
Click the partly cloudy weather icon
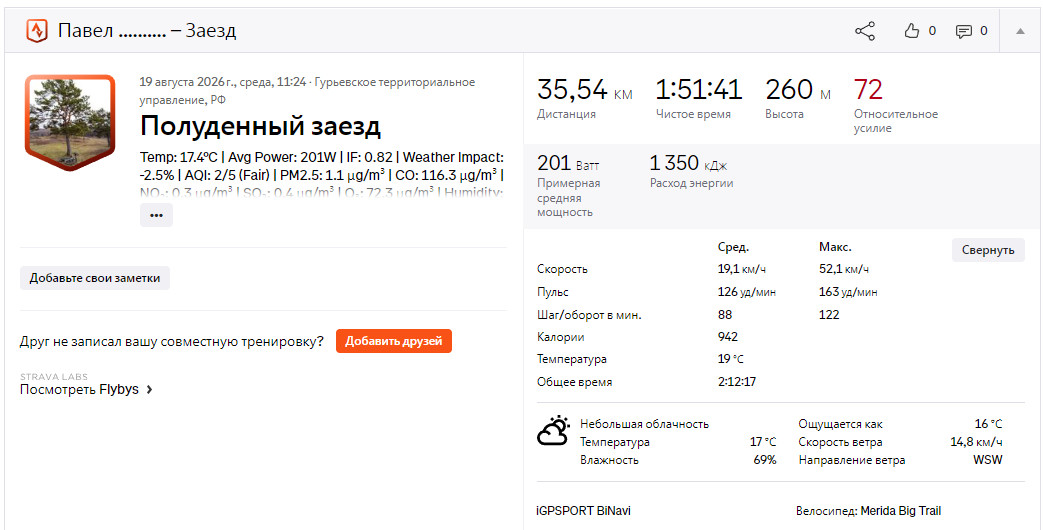(x=554, y=431)
